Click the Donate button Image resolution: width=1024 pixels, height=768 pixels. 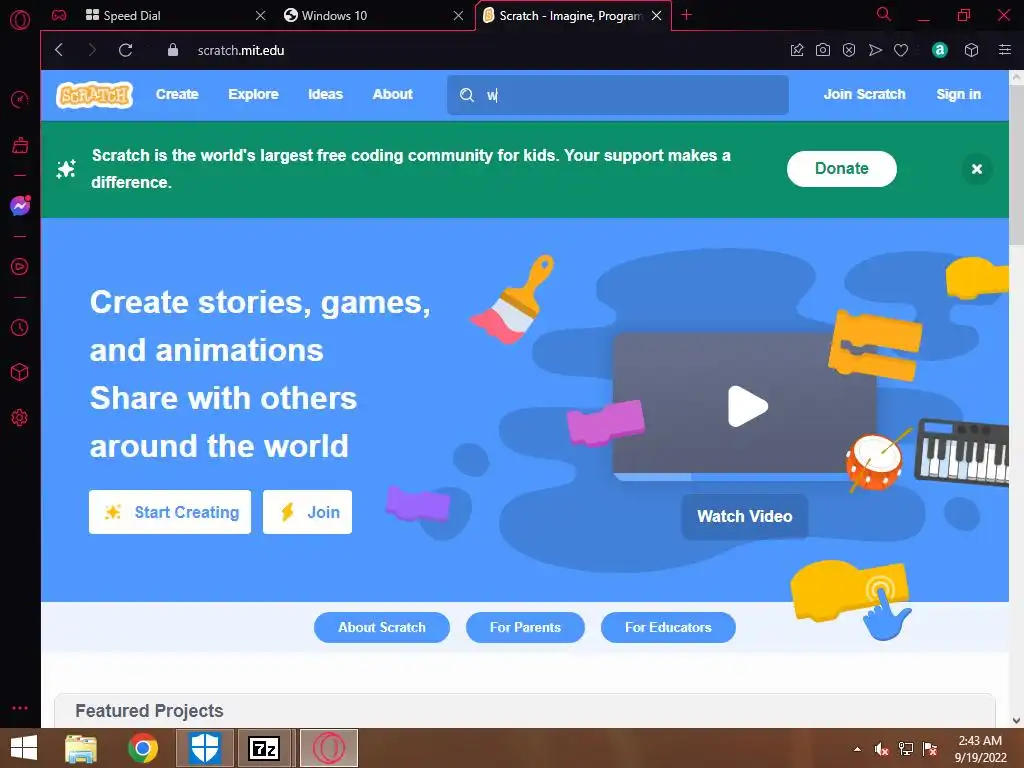[x=841, y=168]
